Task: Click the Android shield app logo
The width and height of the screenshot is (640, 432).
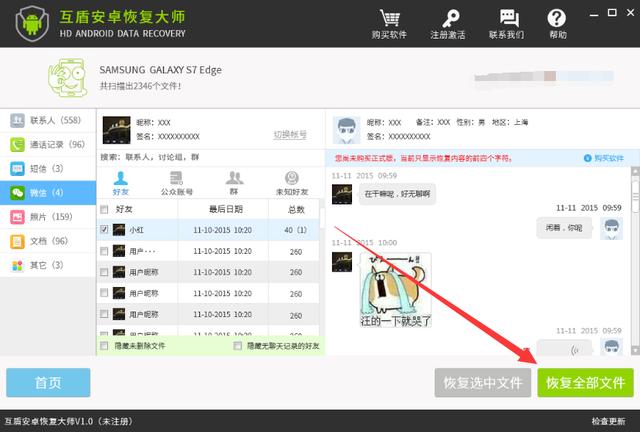Action: click(x=32, y=23)
